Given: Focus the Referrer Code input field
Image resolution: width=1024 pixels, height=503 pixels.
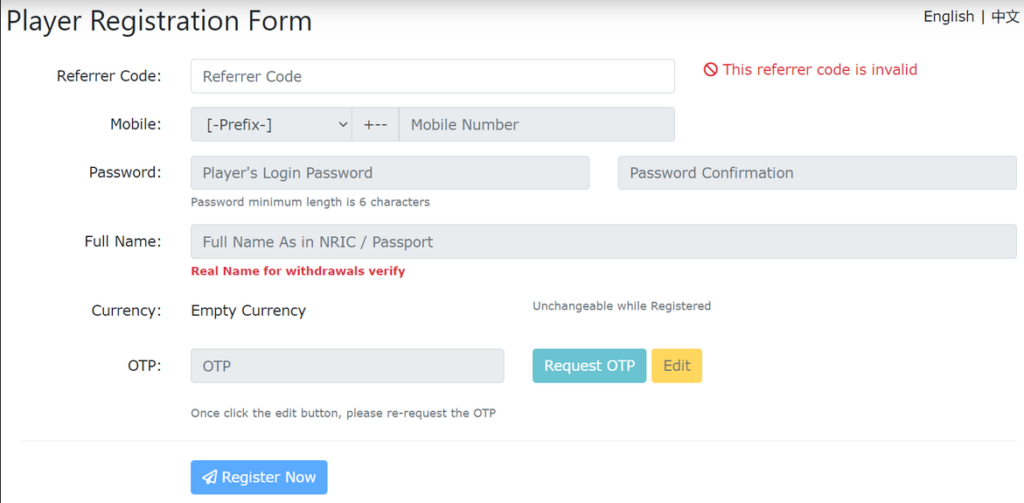Looking at the screenshot, I should pos(432,76).
